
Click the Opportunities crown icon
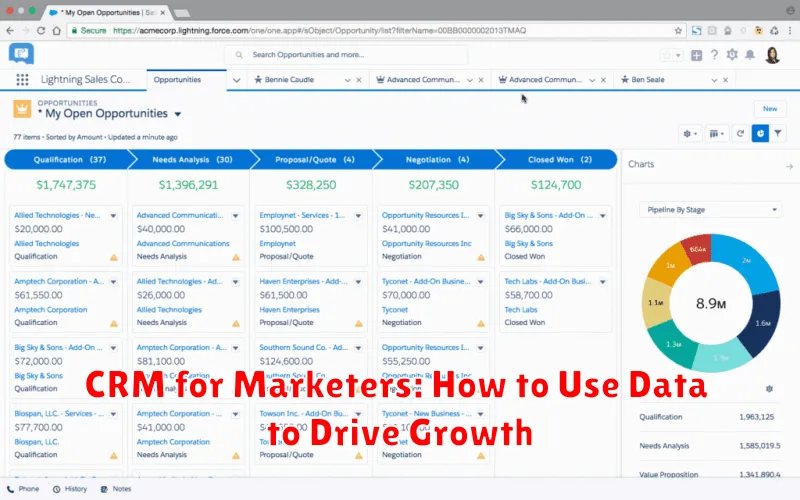(22, 109)
